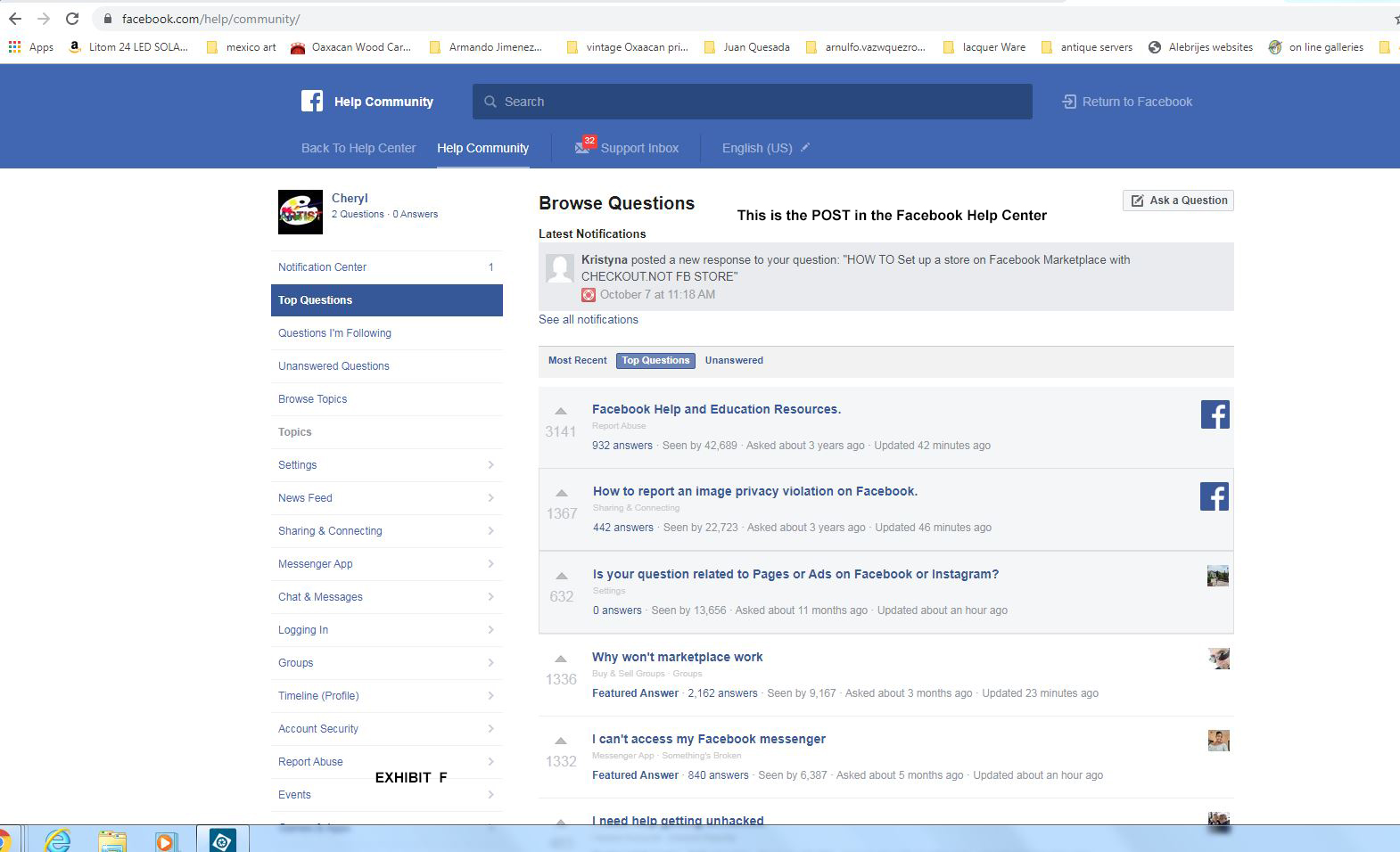Expand the Chat & Messages topic chevron
Screen dimensions: 1400x852
(x=490, y=596)
